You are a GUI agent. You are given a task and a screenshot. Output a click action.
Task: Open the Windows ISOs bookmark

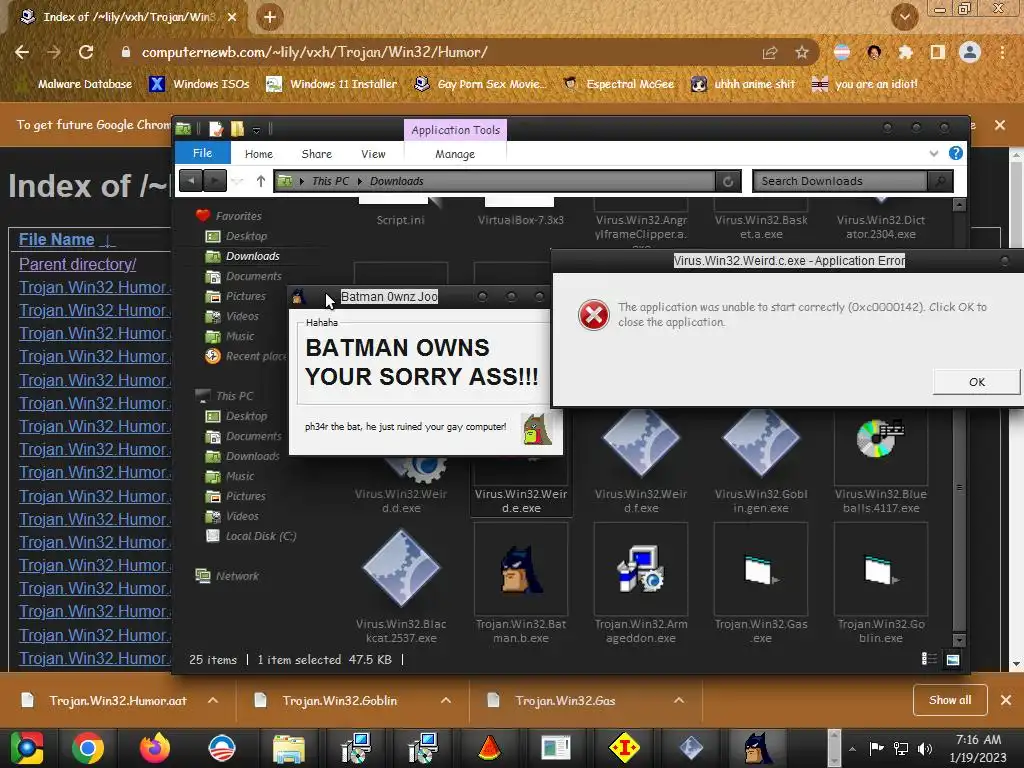(x=200, y=84)
